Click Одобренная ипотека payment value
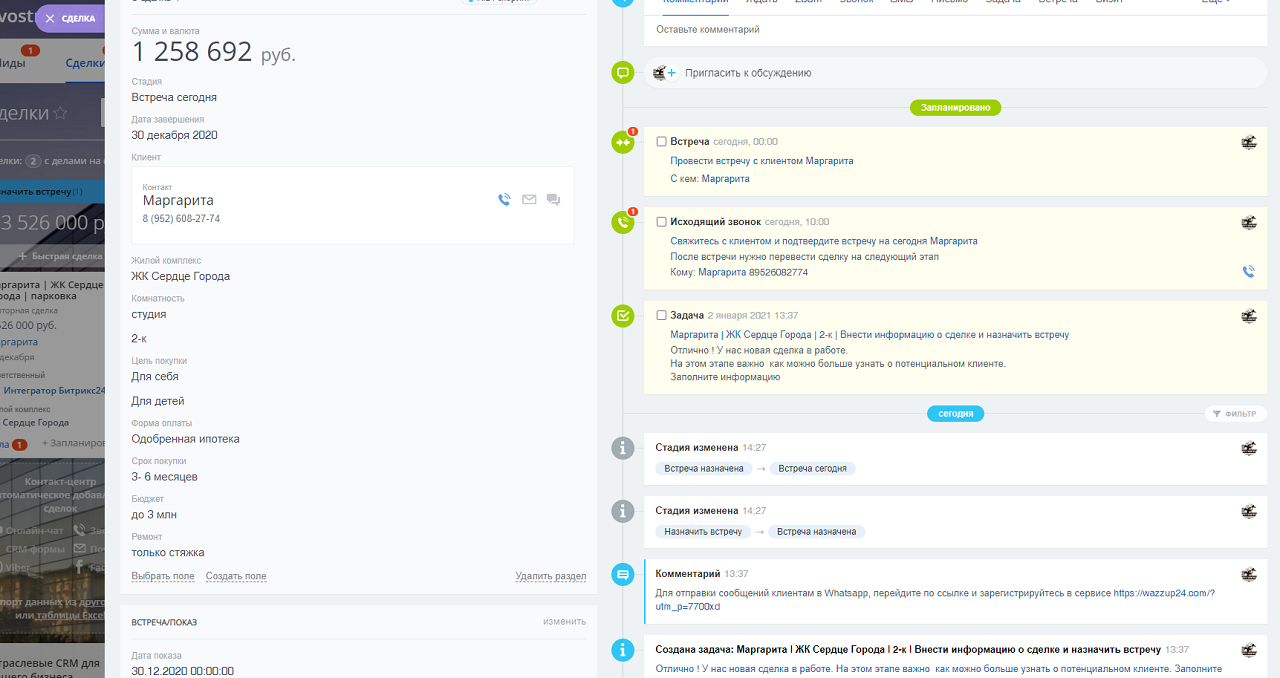The width and height of the screenshot is (1280, 678). 186,439
